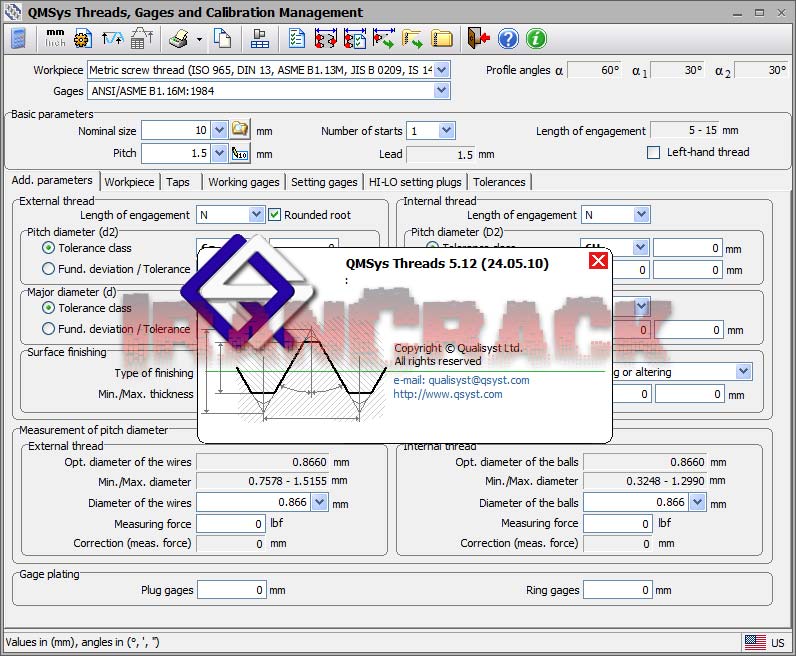Close the QMSys Threads about popup
Screen dimensions: 796x656
pos(598,261)
